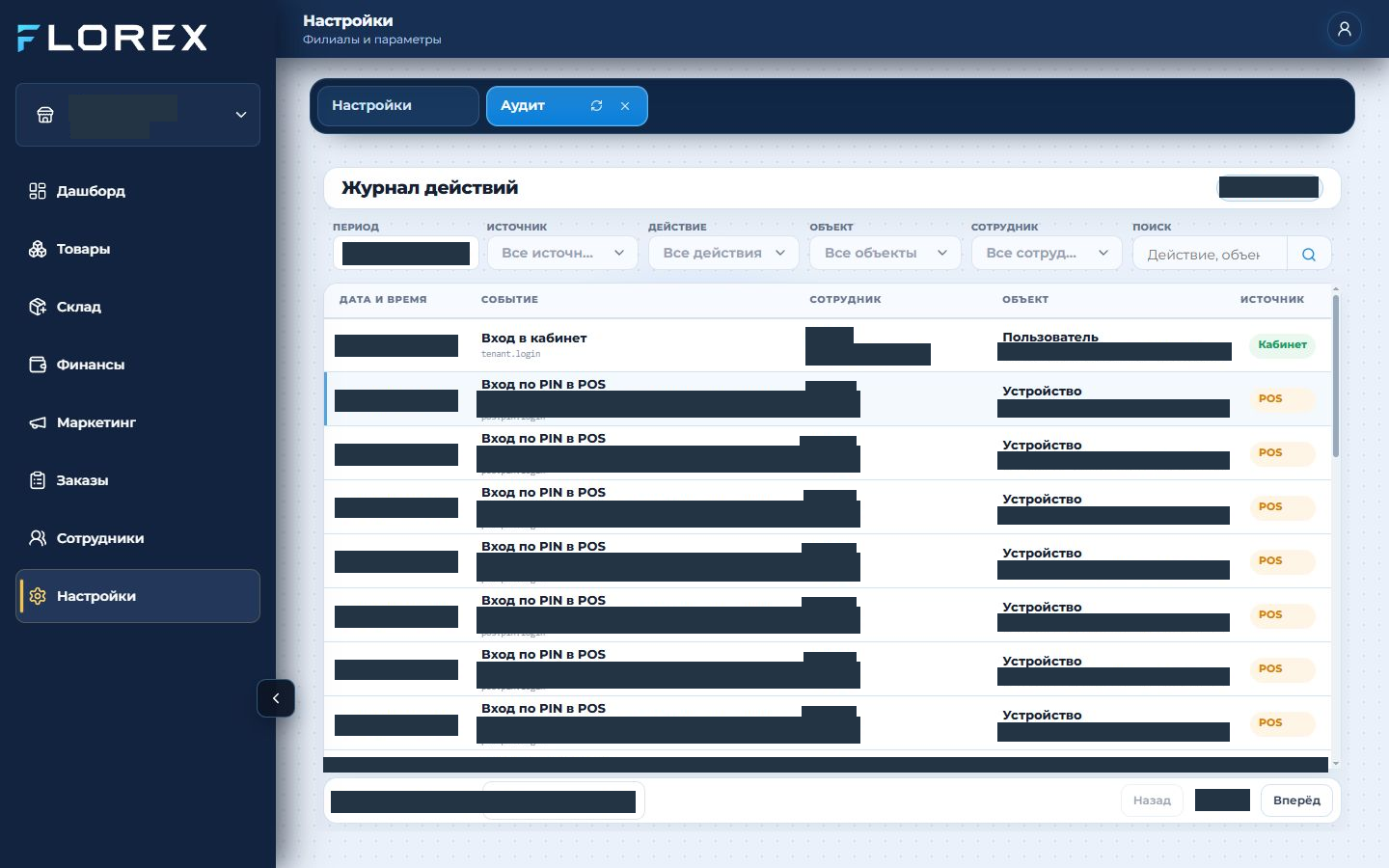
Task: Navigate to Финансы
Action: coord(138,365)
